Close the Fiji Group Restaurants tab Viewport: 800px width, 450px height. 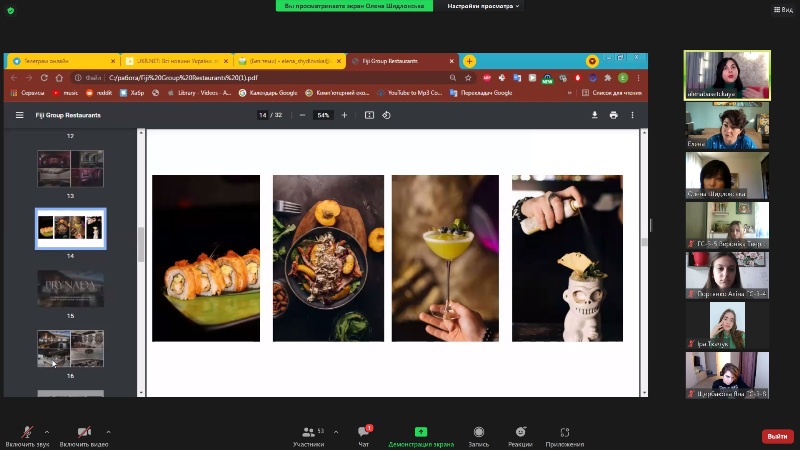point(452,61)
